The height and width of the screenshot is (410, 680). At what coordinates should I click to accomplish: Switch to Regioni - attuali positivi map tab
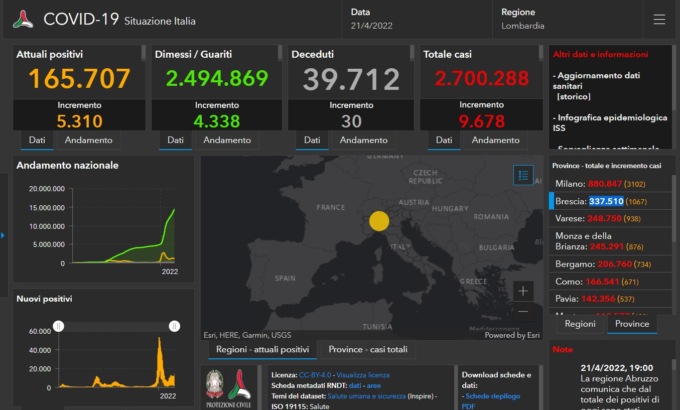point(262,350)
